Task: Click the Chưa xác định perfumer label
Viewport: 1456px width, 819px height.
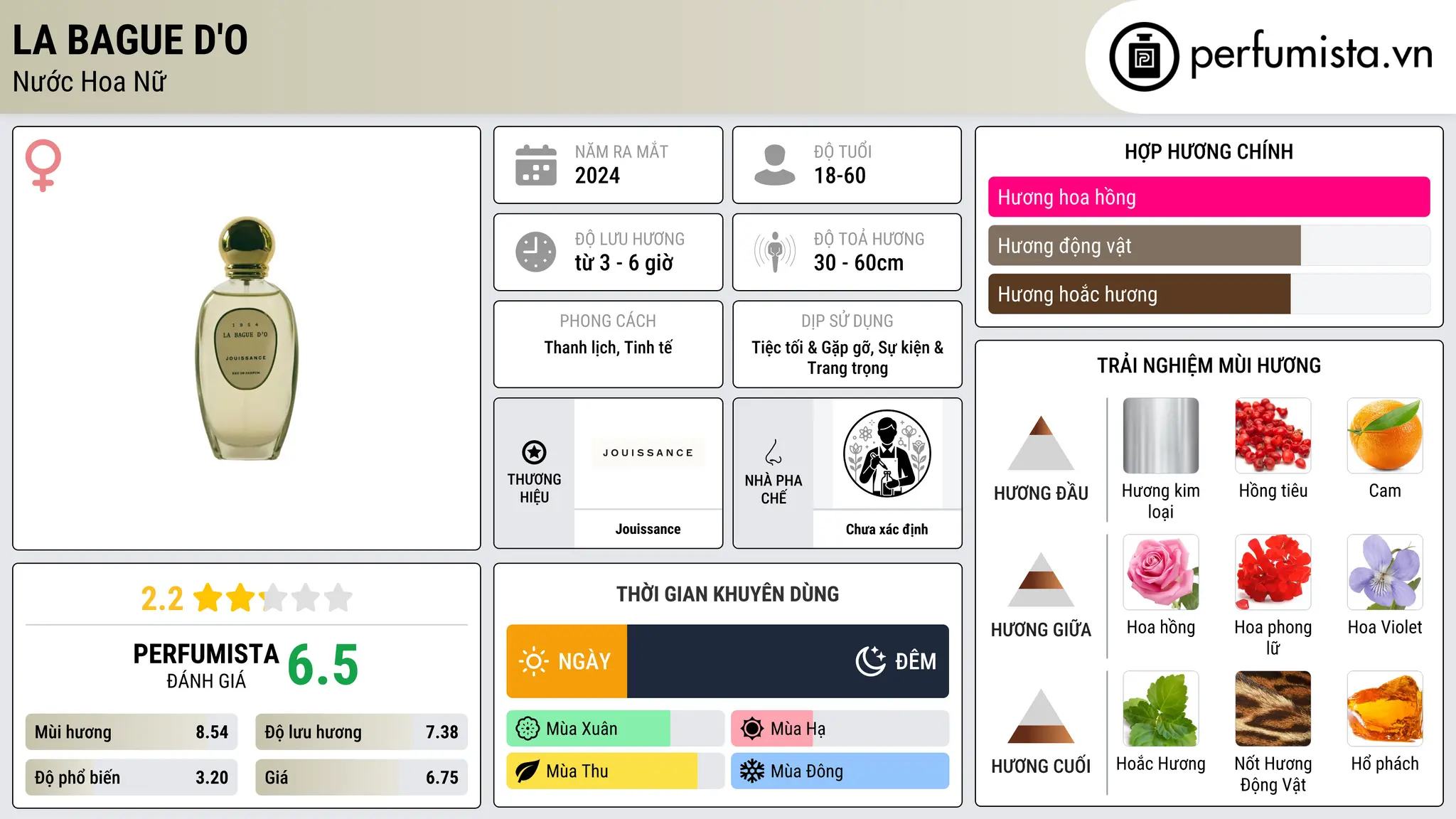Action: 887,529
